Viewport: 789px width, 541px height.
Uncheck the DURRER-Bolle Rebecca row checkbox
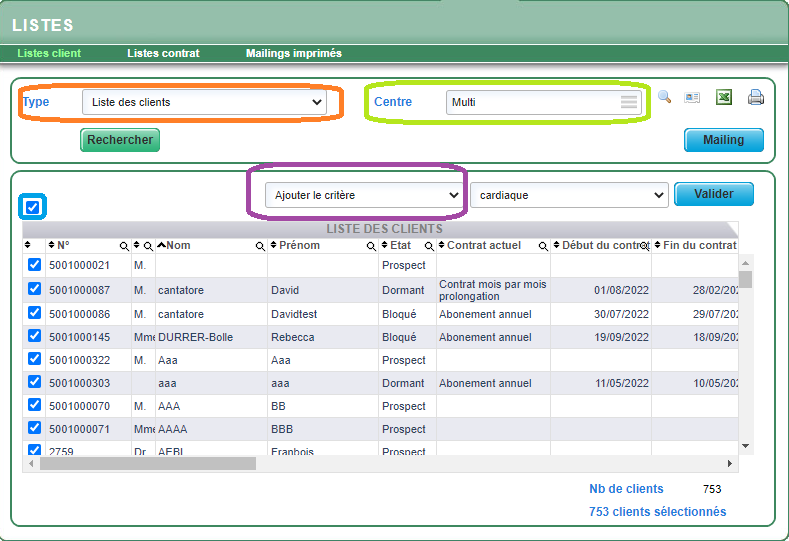click(34, 336)
